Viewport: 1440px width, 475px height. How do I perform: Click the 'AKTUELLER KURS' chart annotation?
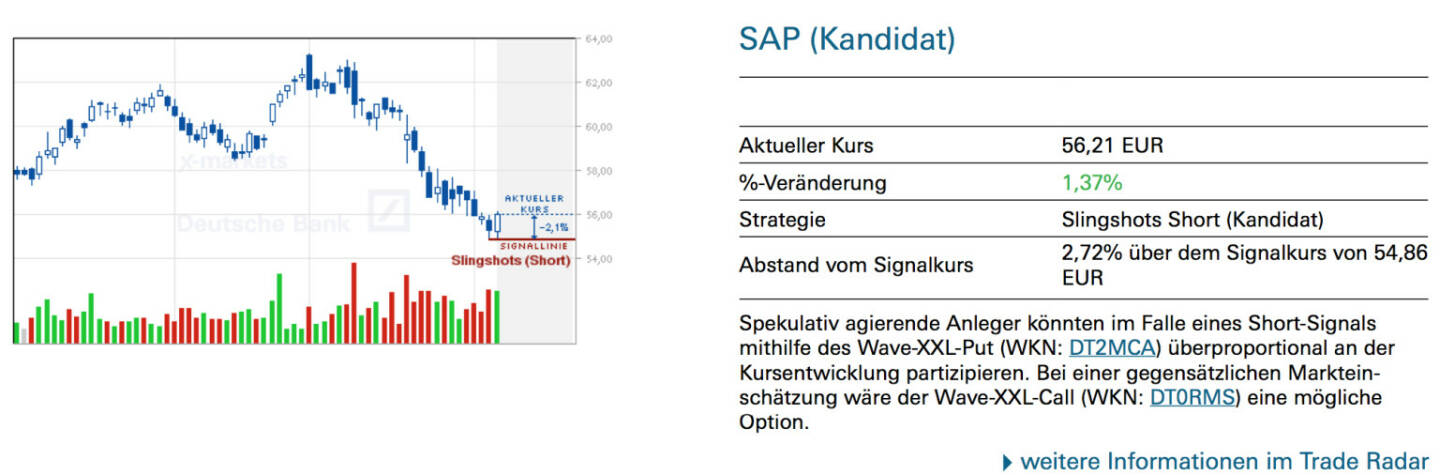pos(534,204)
